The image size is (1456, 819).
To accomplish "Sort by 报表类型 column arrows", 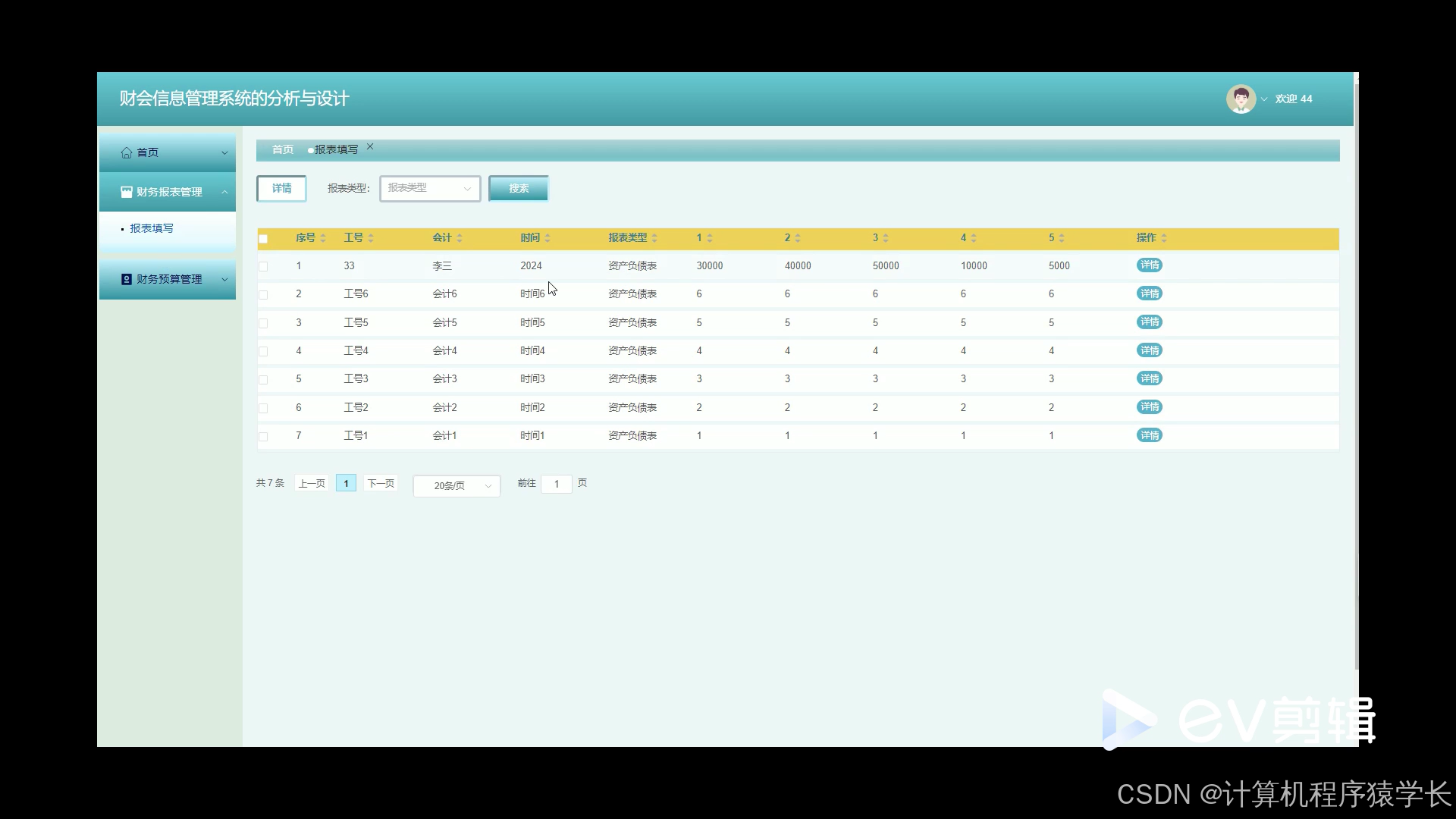I will [654, 238].
